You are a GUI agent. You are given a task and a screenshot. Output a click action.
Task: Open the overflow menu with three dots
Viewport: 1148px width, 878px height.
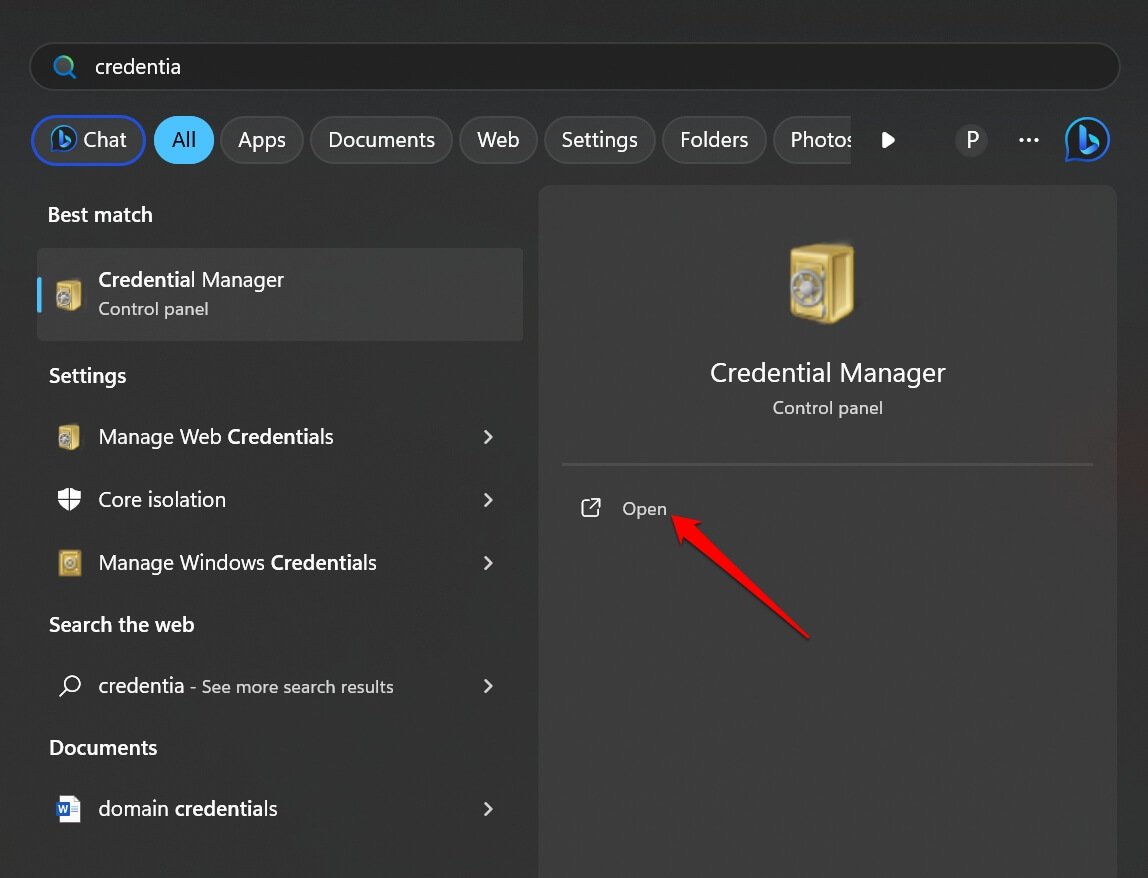point(1028,140)
